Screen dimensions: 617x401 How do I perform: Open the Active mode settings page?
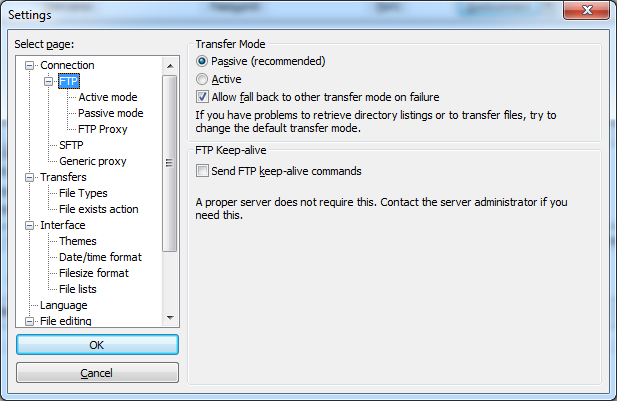pyautogui.click(x=107, y=97)
